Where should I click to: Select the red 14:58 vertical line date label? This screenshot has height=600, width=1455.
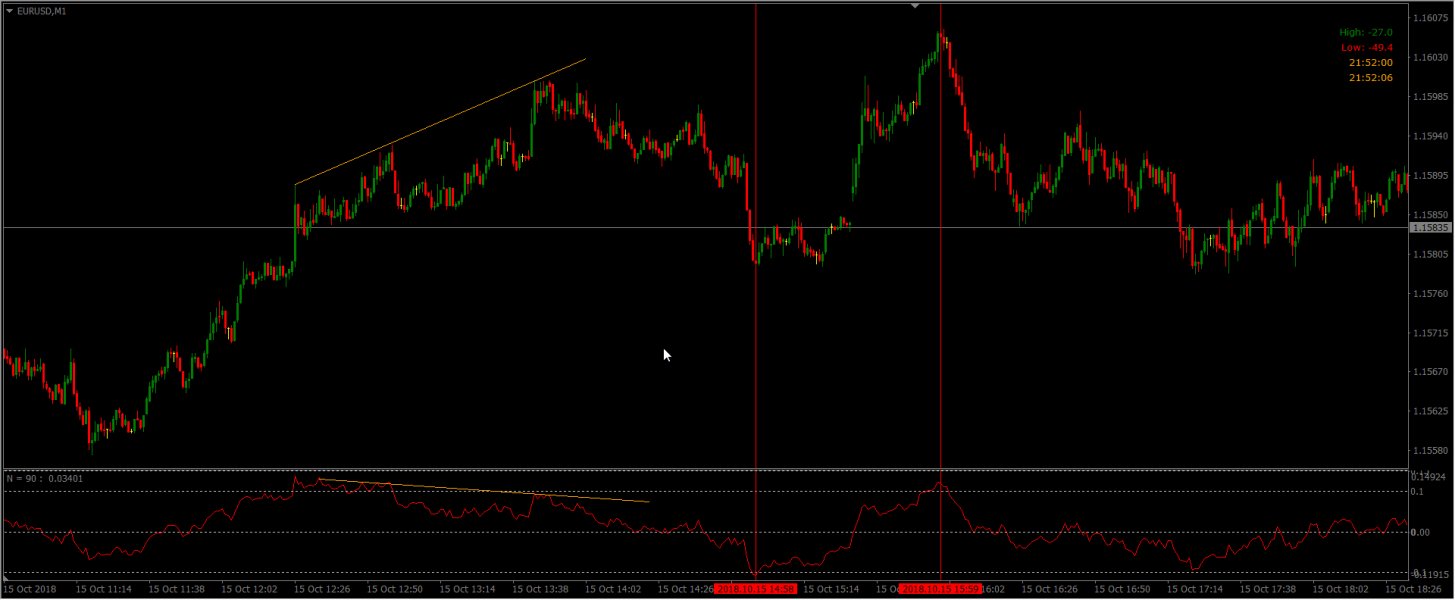(756, 590)
